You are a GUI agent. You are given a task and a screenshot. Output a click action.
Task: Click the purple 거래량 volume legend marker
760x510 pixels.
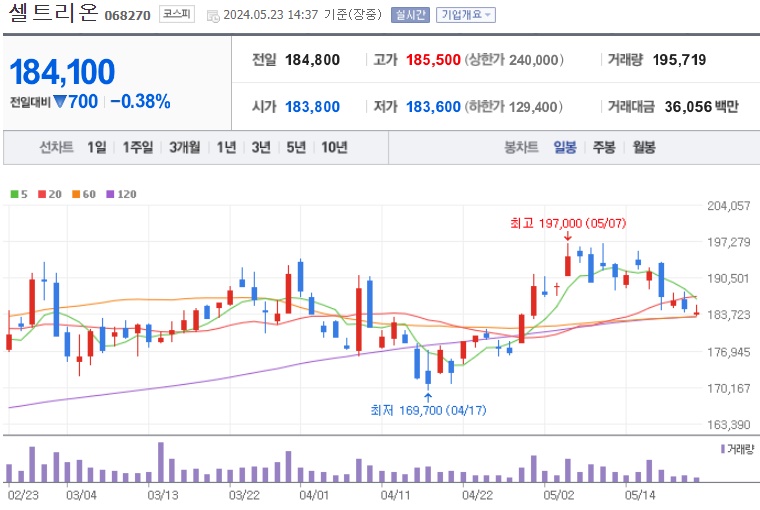pyautogui.click(x=723, y=449)
